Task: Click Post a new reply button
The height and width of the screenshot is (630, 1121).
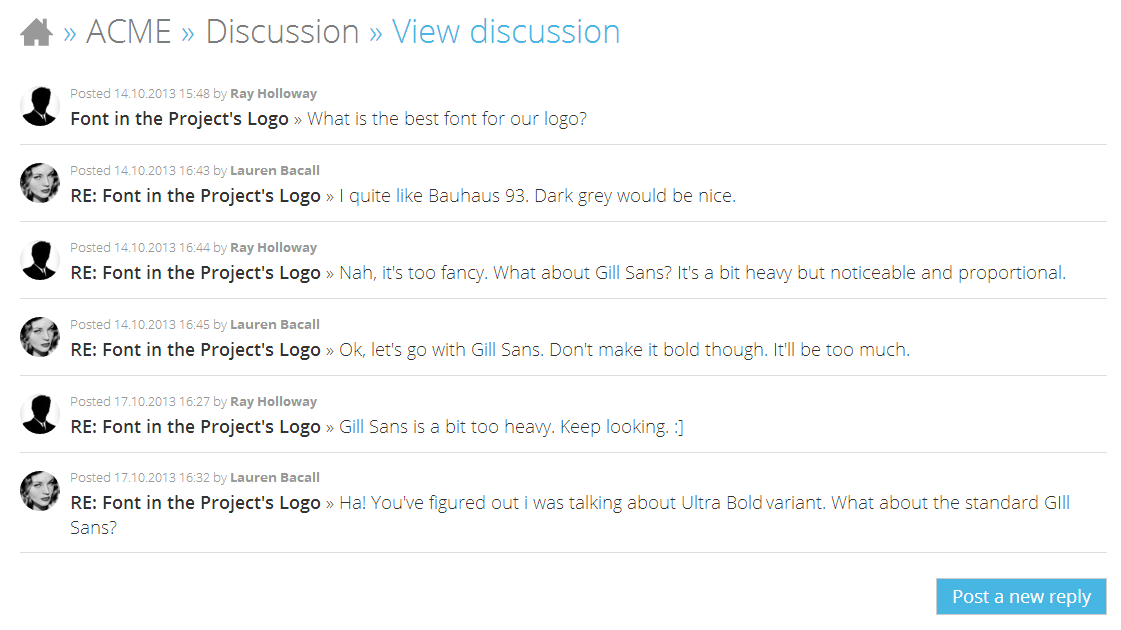Action: pyautogui.click(x=1021, y=596)
